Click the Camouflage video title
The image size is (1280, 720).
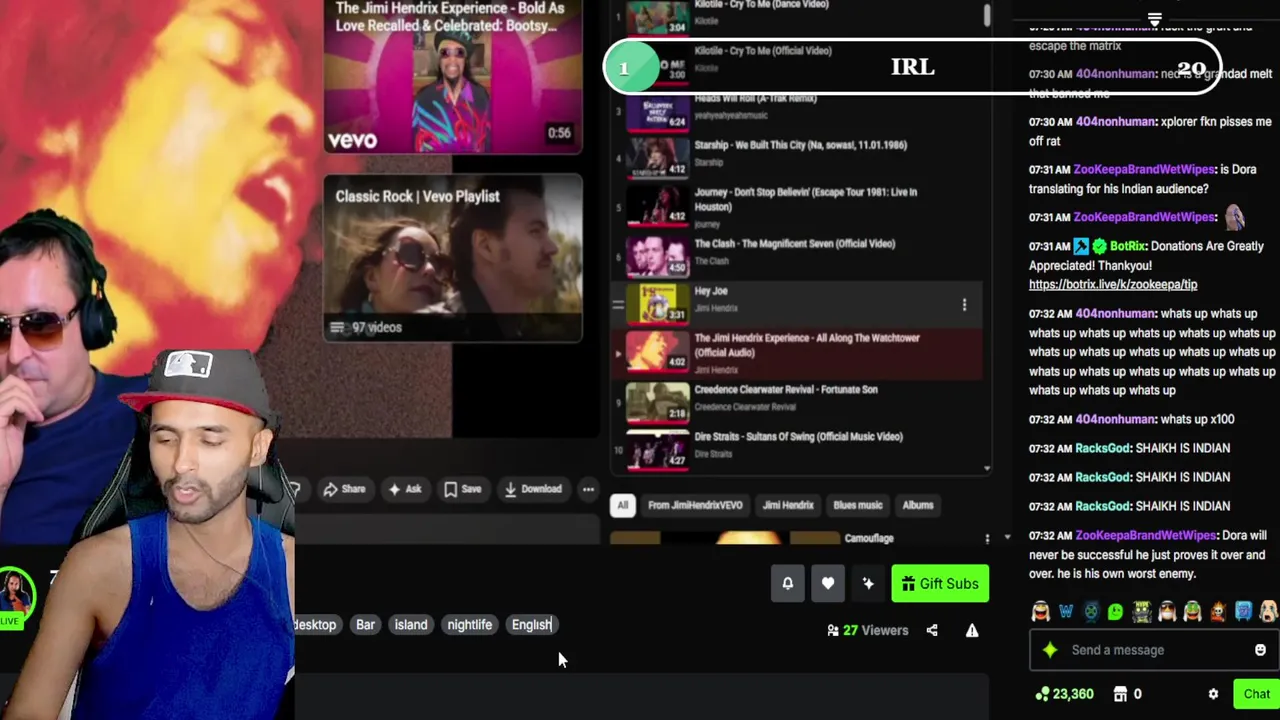click(x=869, y=538)
